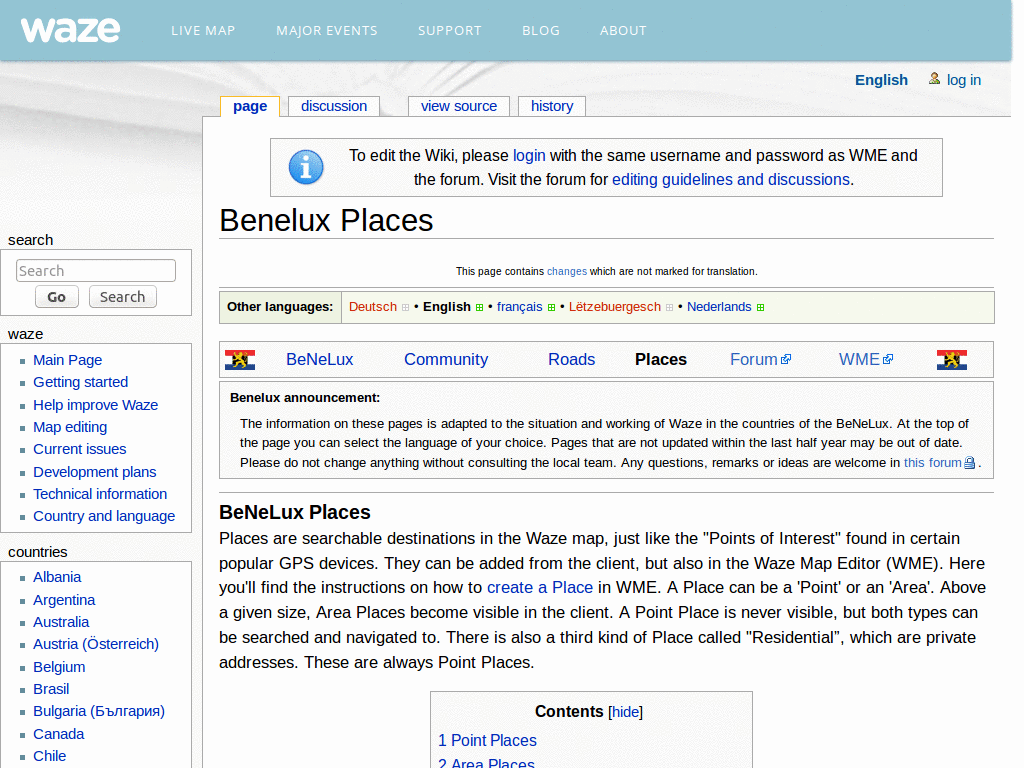Follow the 'create a Place' link
Screen dimensions: 1024x768
pos(540,588)
